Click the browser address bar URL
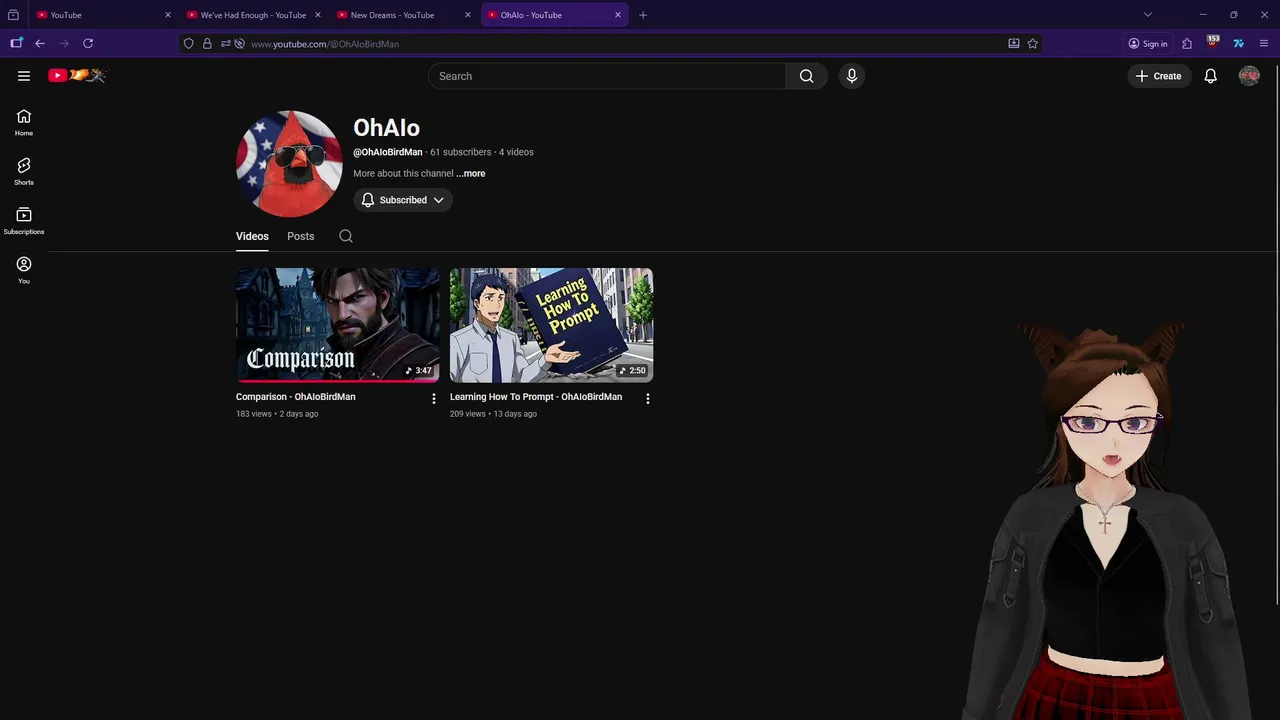This screenshot has height=720, width=1280. (325, 44)
